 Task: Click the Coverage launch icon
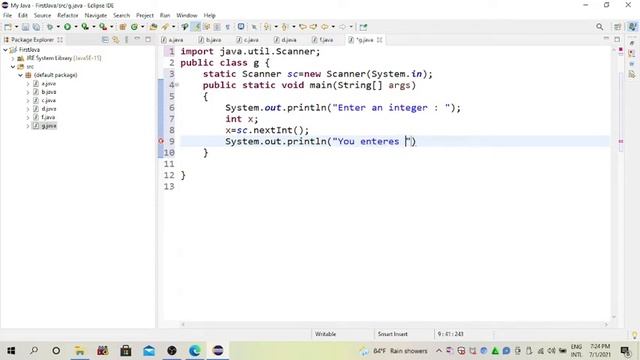(x=85, y=27)
